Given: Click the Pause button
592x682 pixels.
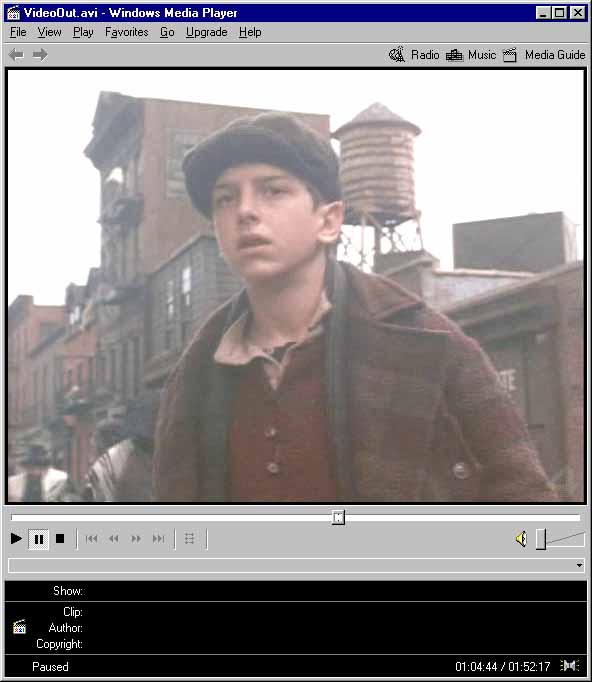Looking at the screenshot, I should (x=38, y=539).
